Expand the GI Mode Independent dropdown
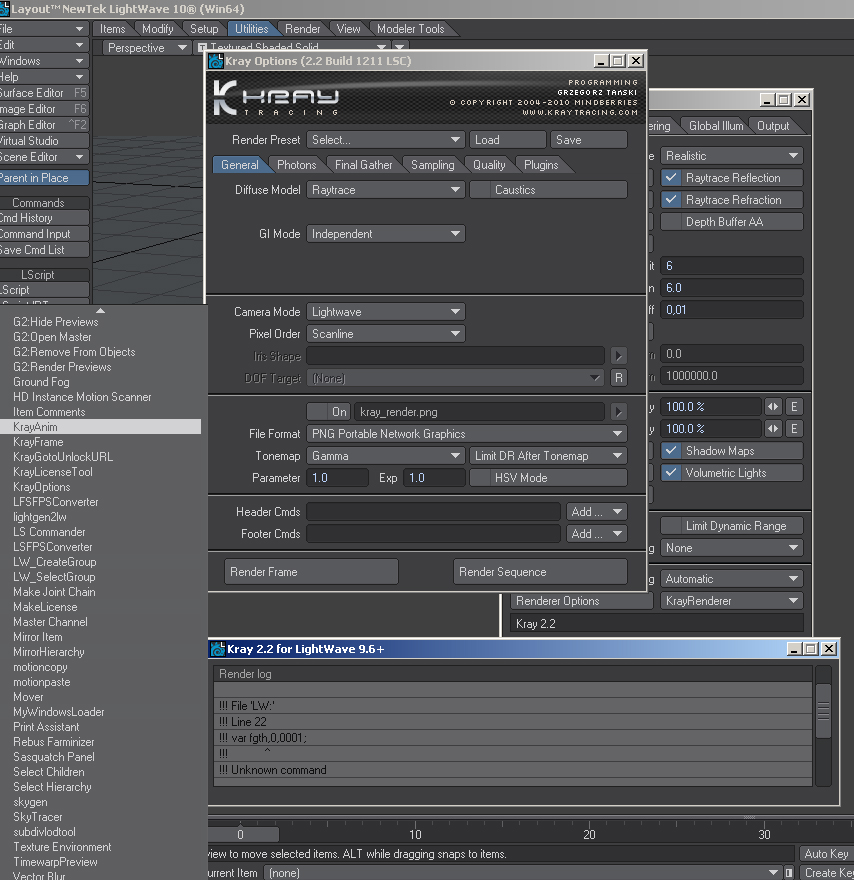Screen dimensions: 854x880 pos(385,233)
